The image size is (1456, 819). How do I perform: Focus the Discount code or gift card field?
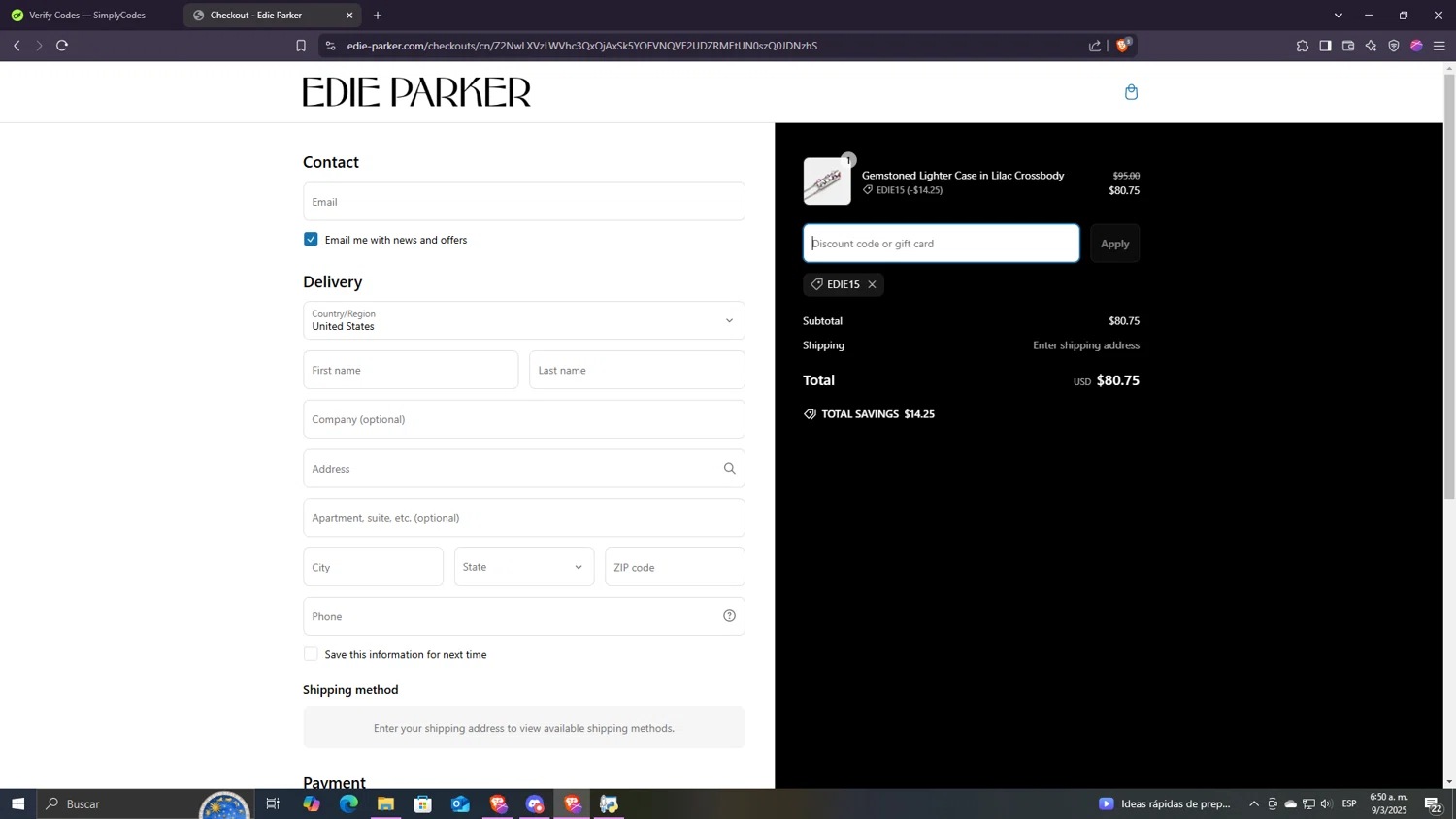(x=941, y=244)
